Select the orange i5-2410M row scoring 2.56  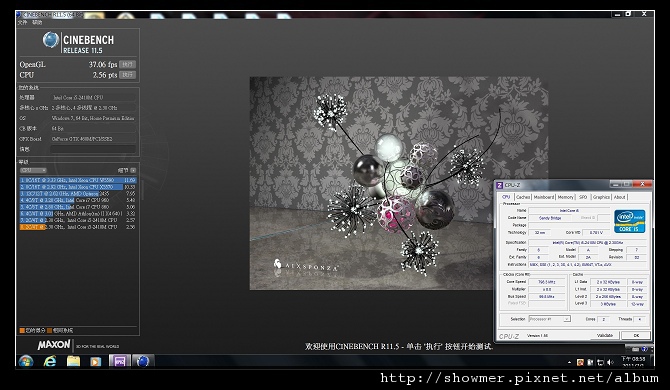[x=78, y=227]
